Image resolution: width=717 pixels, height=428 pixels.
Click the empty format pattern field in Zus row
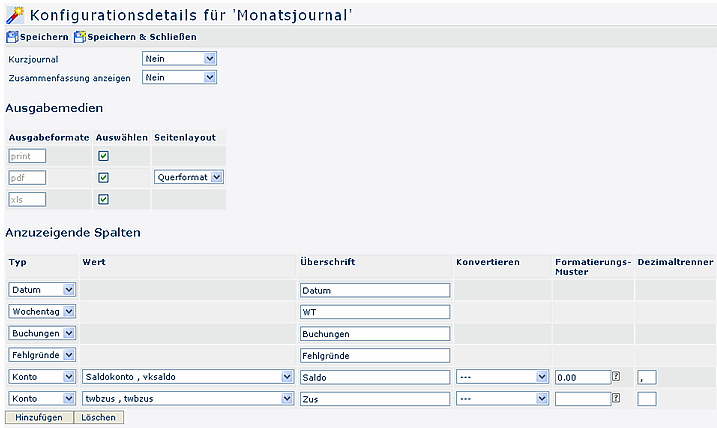pyautogui.click(x=583, y=399)
